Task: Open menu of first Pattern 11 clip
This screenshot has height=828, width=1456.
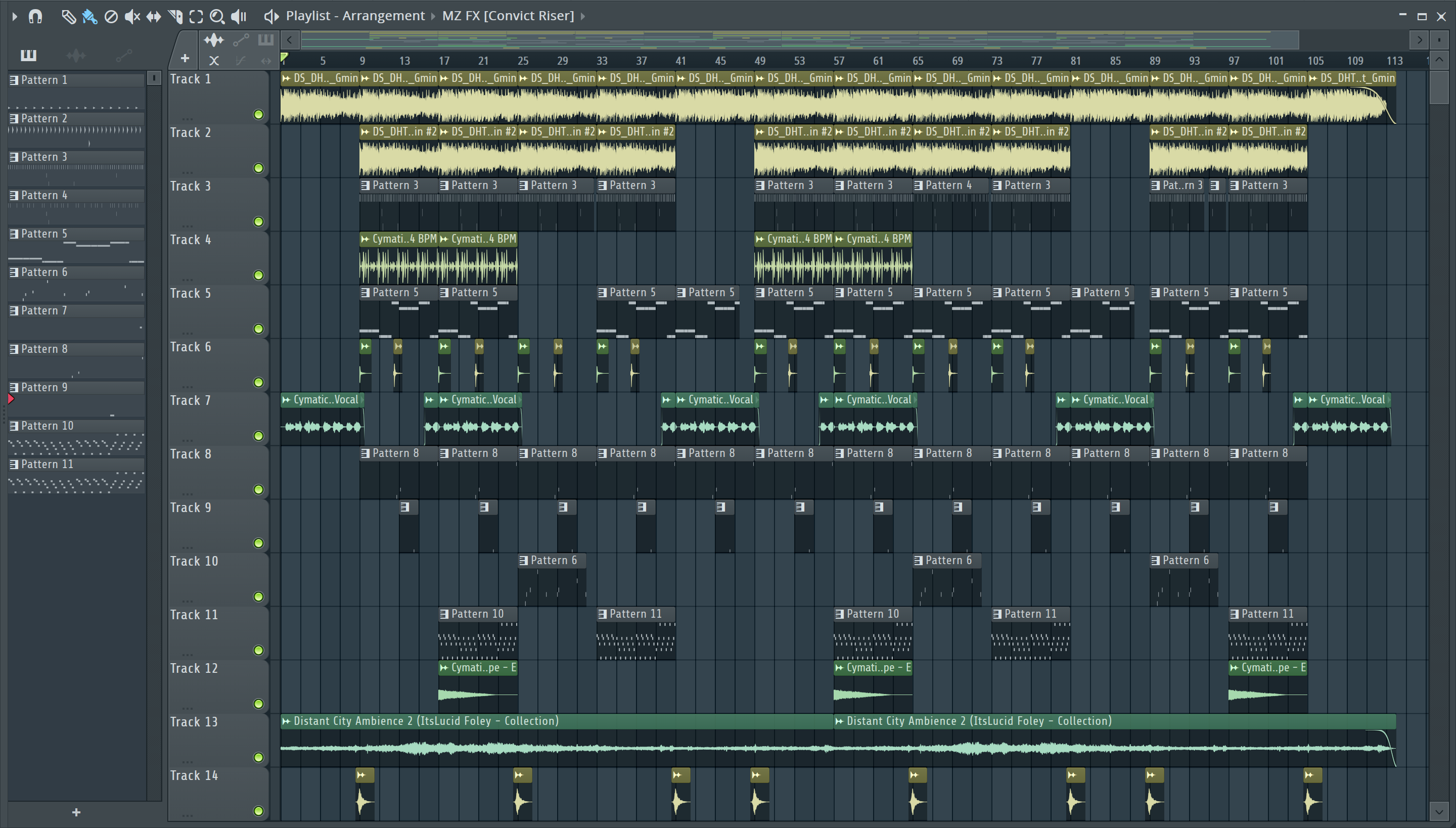Action: 603,614
